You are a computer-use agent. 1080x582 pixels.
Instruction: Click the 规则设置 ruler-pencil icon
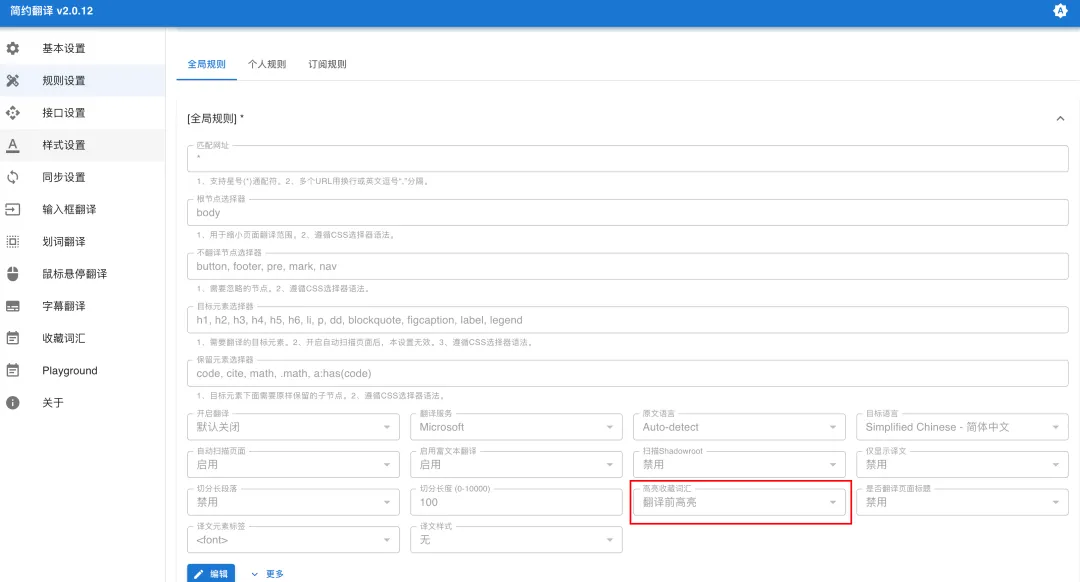13,80
